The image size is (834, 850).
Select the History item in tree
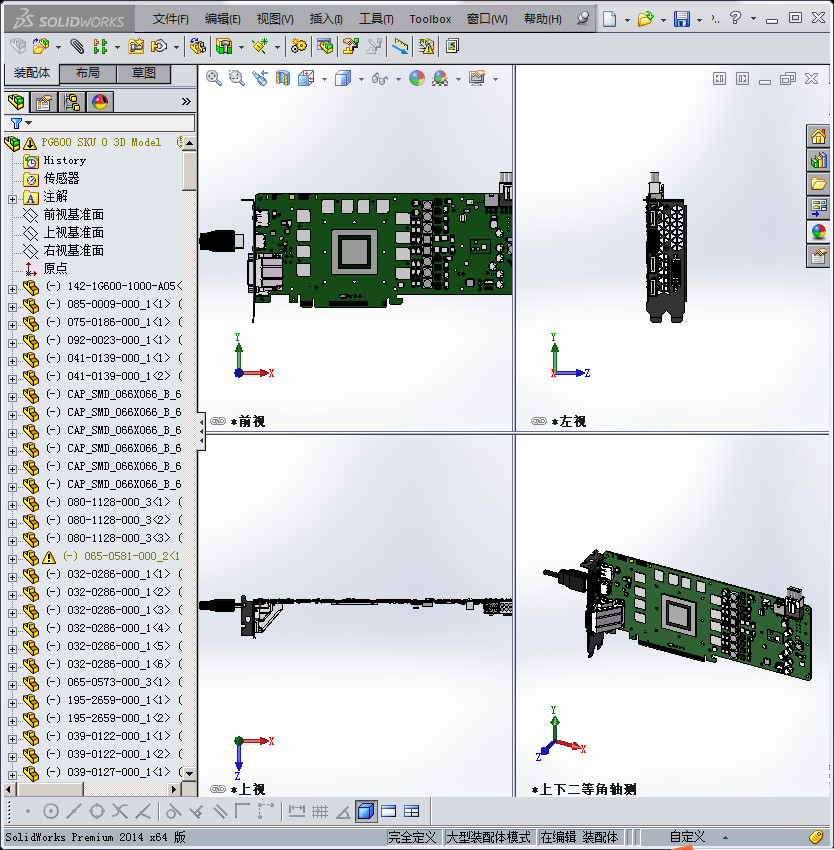(x=65, y=160)
